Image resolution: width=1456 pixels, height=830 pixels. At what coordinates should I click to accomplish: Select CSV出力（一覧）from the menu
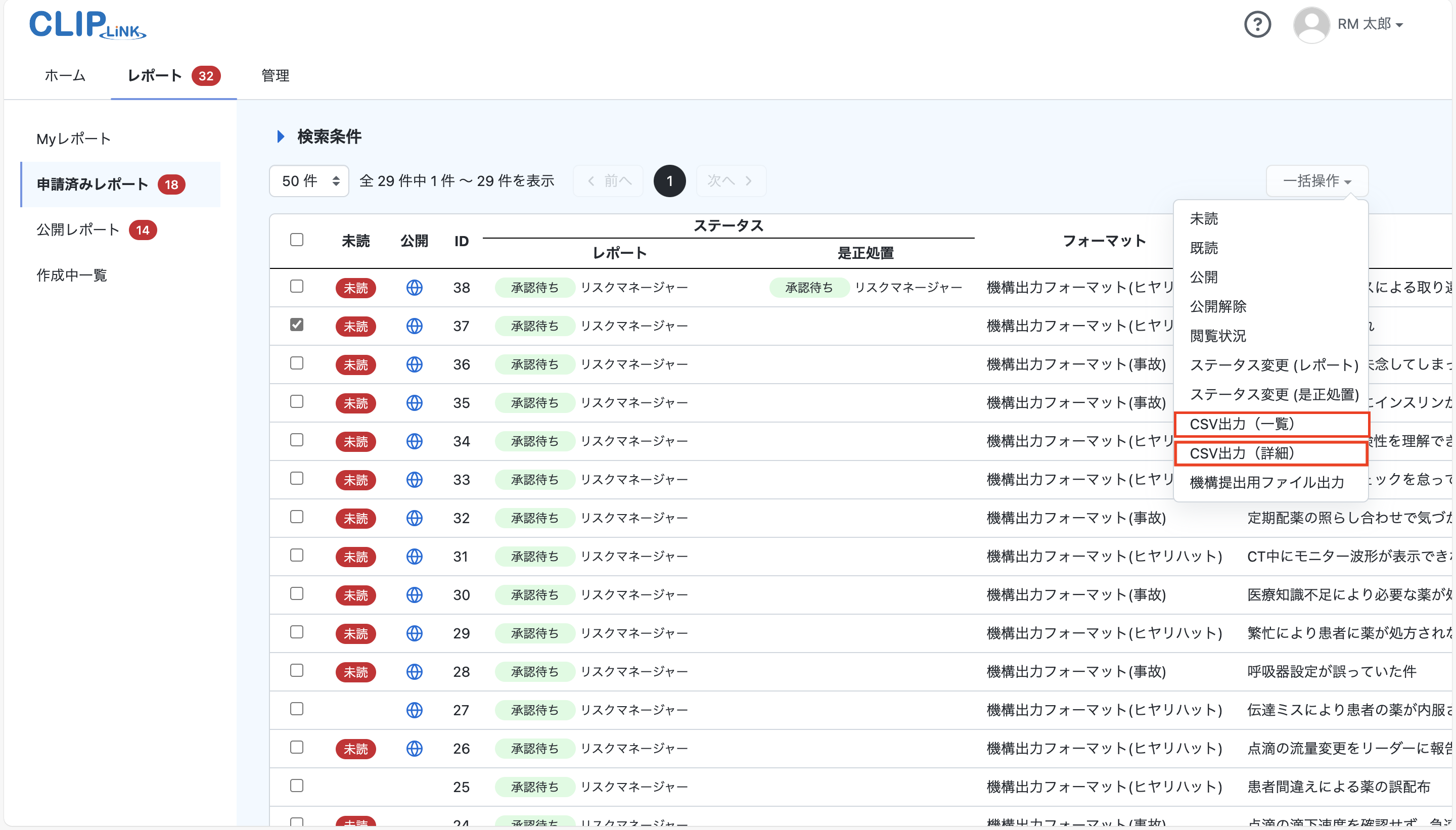coord(1271,424)
